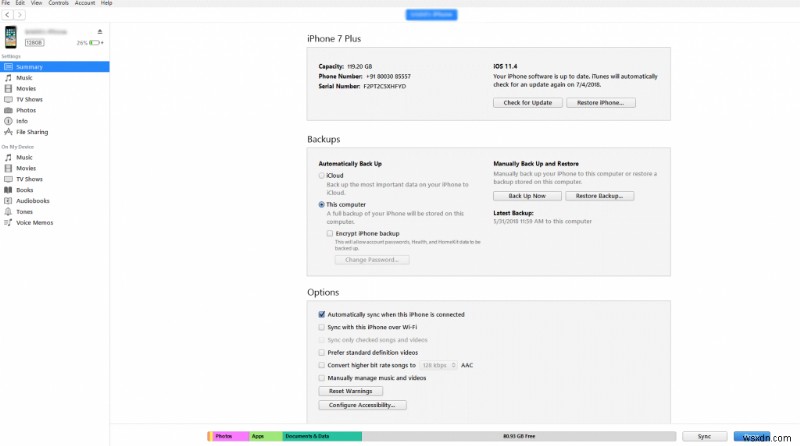Enable Encrypt iPhone backup checkbox
The width and height of the screenshot is (800, 446).
point(330,232)
